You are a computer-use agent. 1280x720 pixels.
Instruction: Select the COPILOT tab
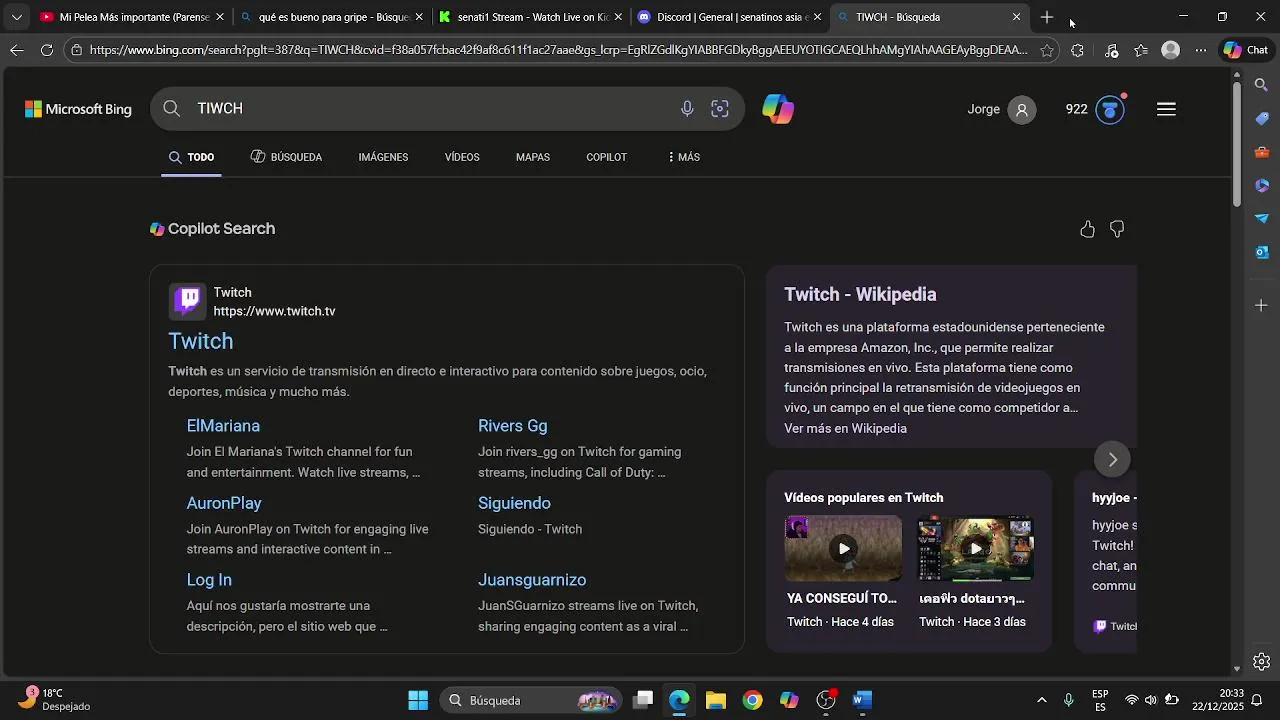click(606, 157)
